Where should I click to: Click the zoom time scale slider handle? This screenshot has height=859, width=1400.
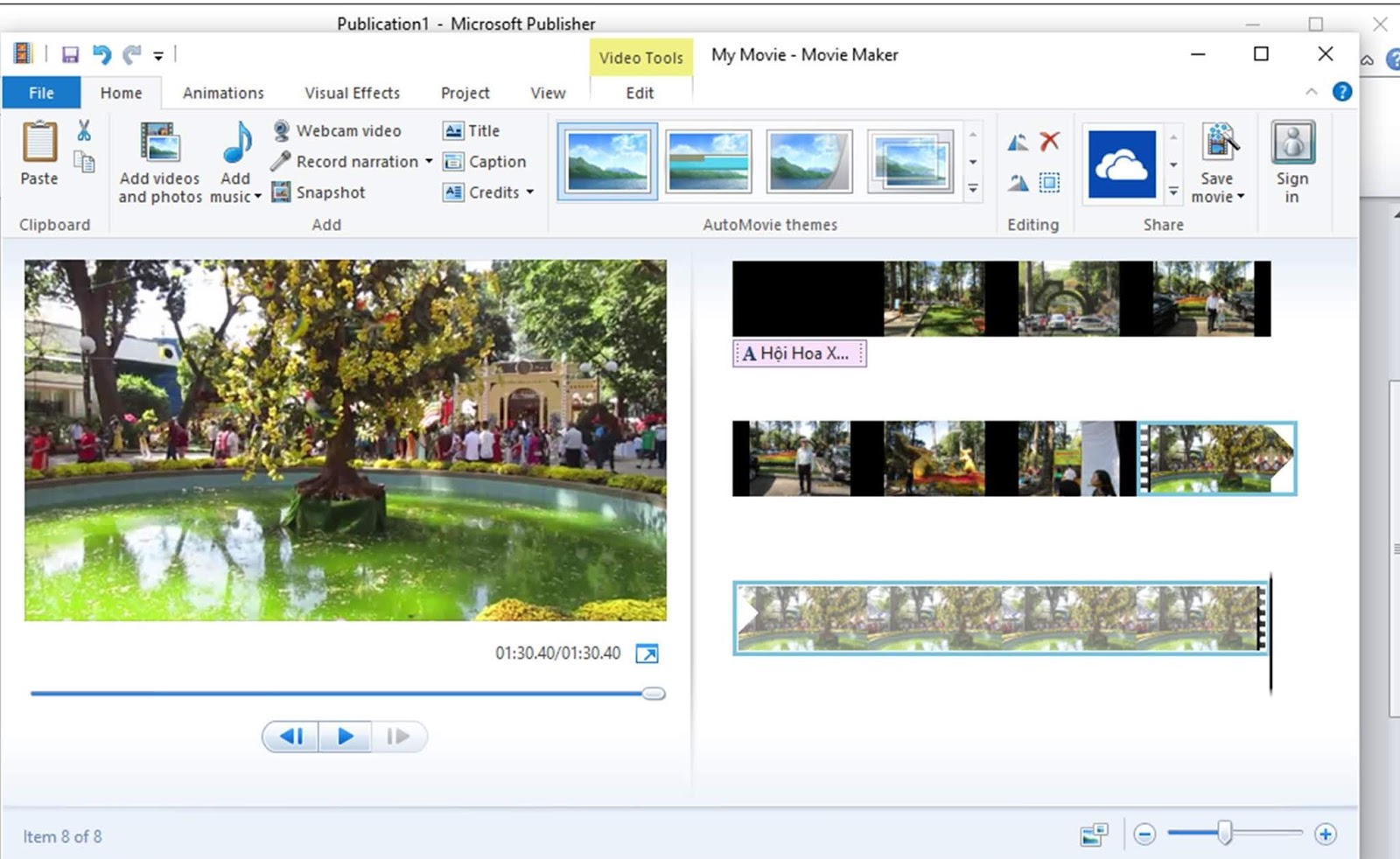pos(1225,834)
